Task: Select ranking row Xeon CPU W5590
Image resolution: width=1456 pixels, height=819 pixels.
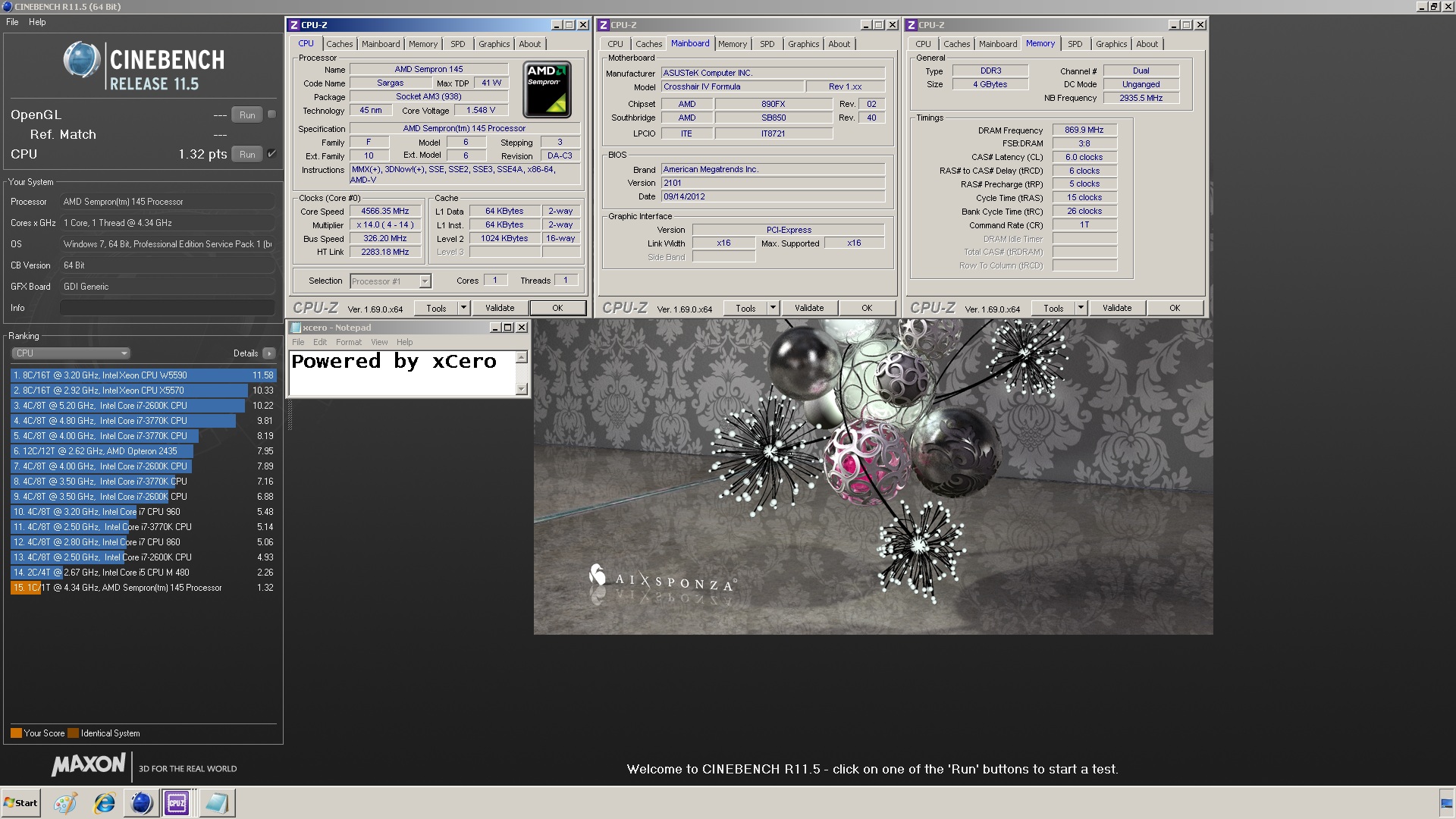Action: 143,375
